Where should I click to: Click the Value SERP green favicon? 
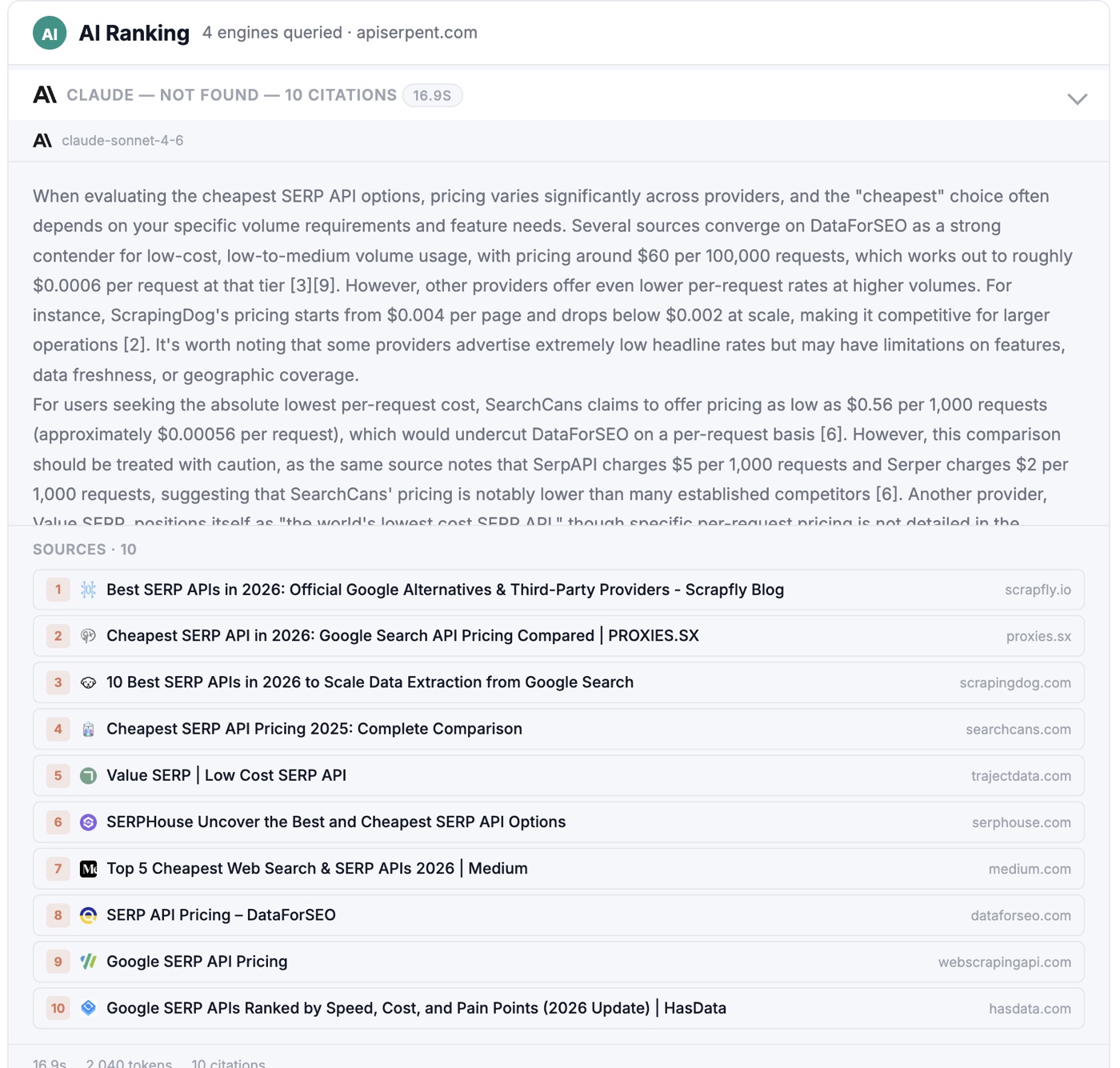point(88,775)
